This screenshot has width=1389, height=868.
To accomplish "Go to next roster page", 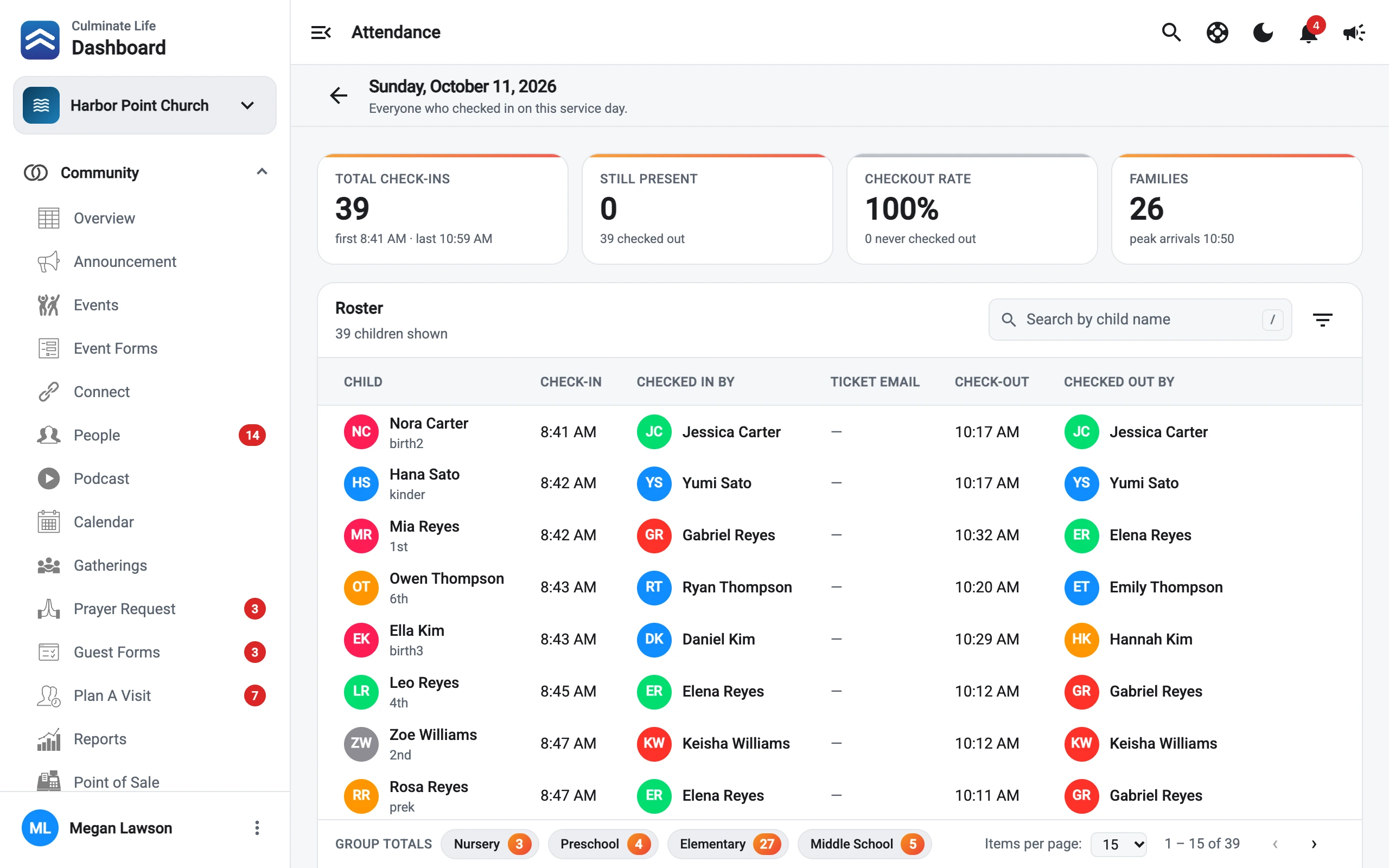I will [1314, 844].
